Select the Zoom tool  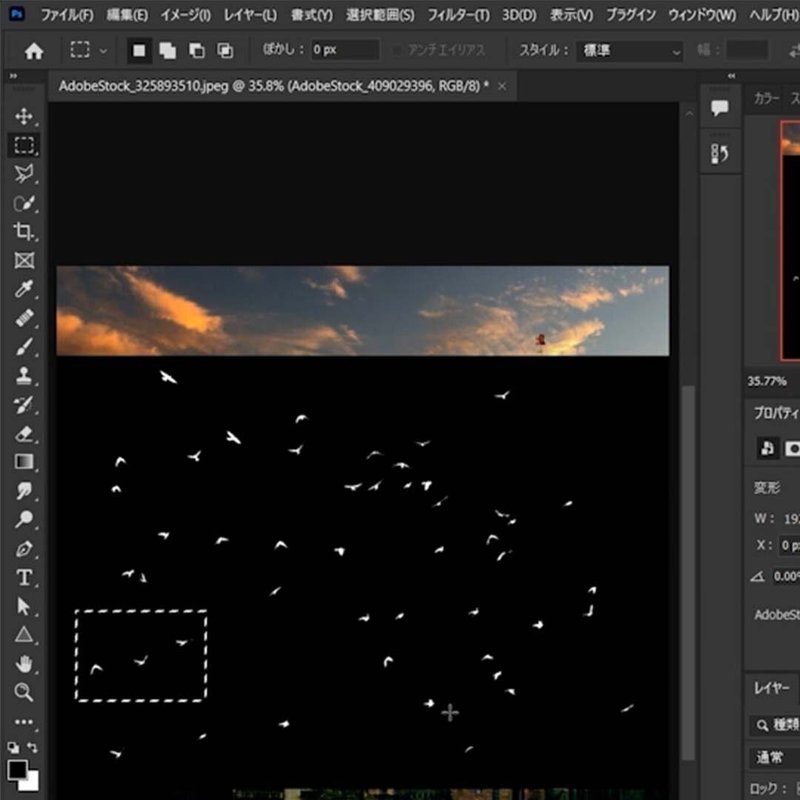point(24,692)
